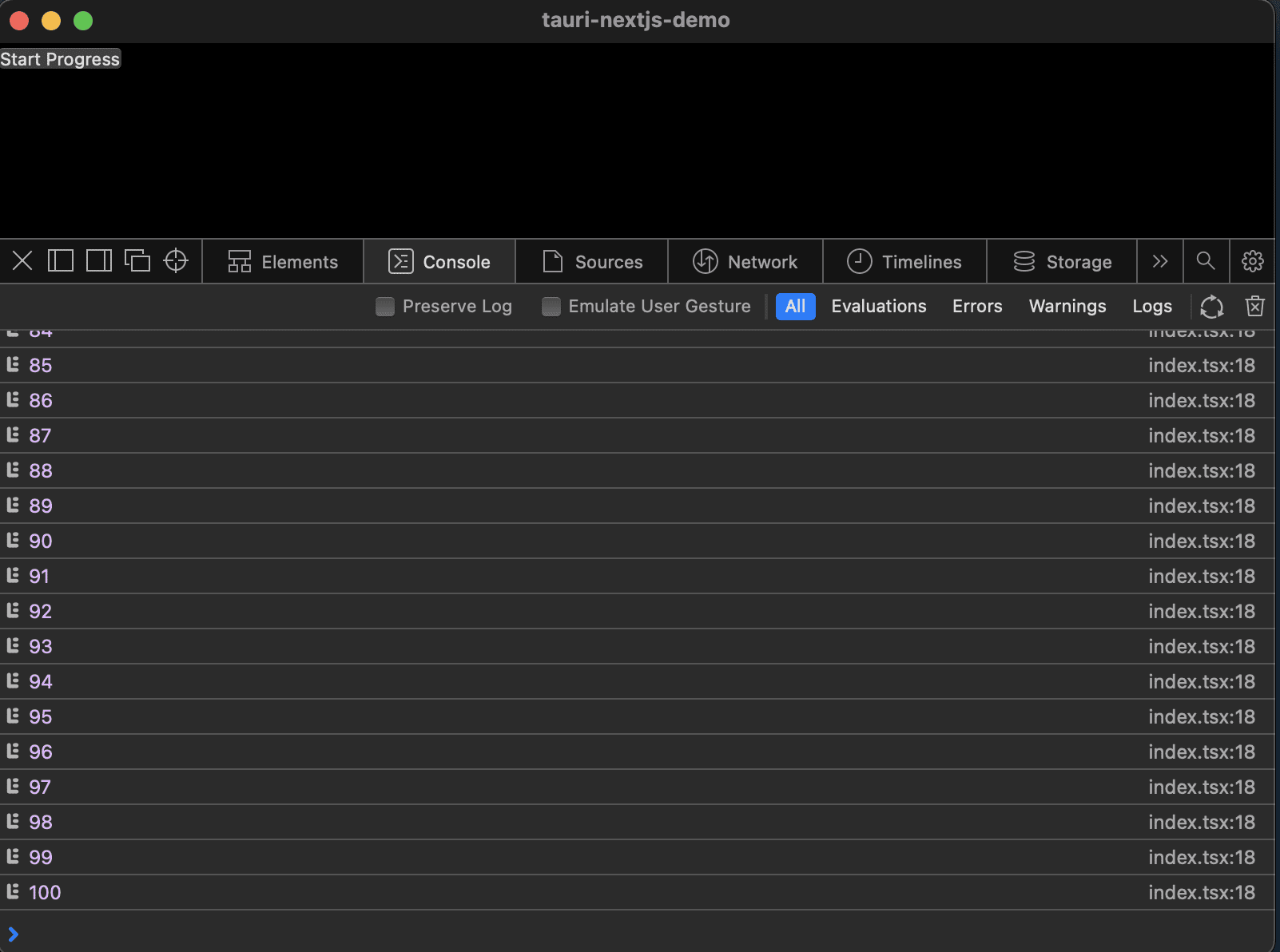Clear console with trash icon

coord(1254,306)
